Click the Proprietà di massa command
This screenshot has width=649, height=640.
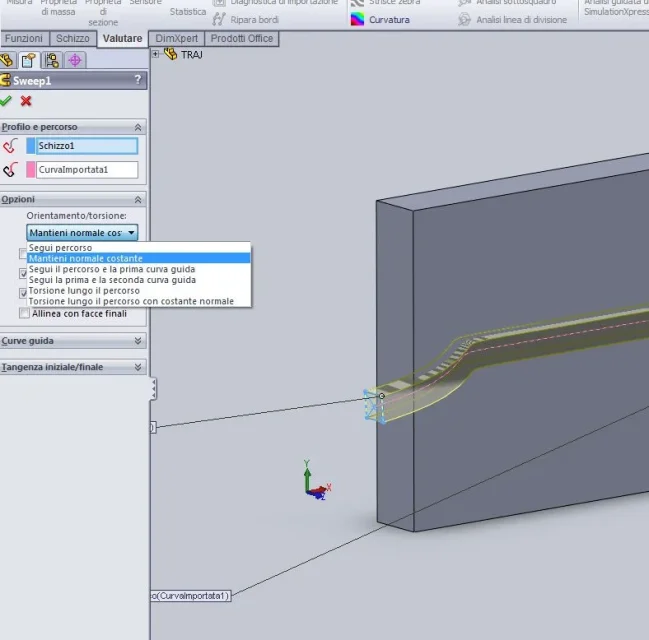[x=58, y=7]
